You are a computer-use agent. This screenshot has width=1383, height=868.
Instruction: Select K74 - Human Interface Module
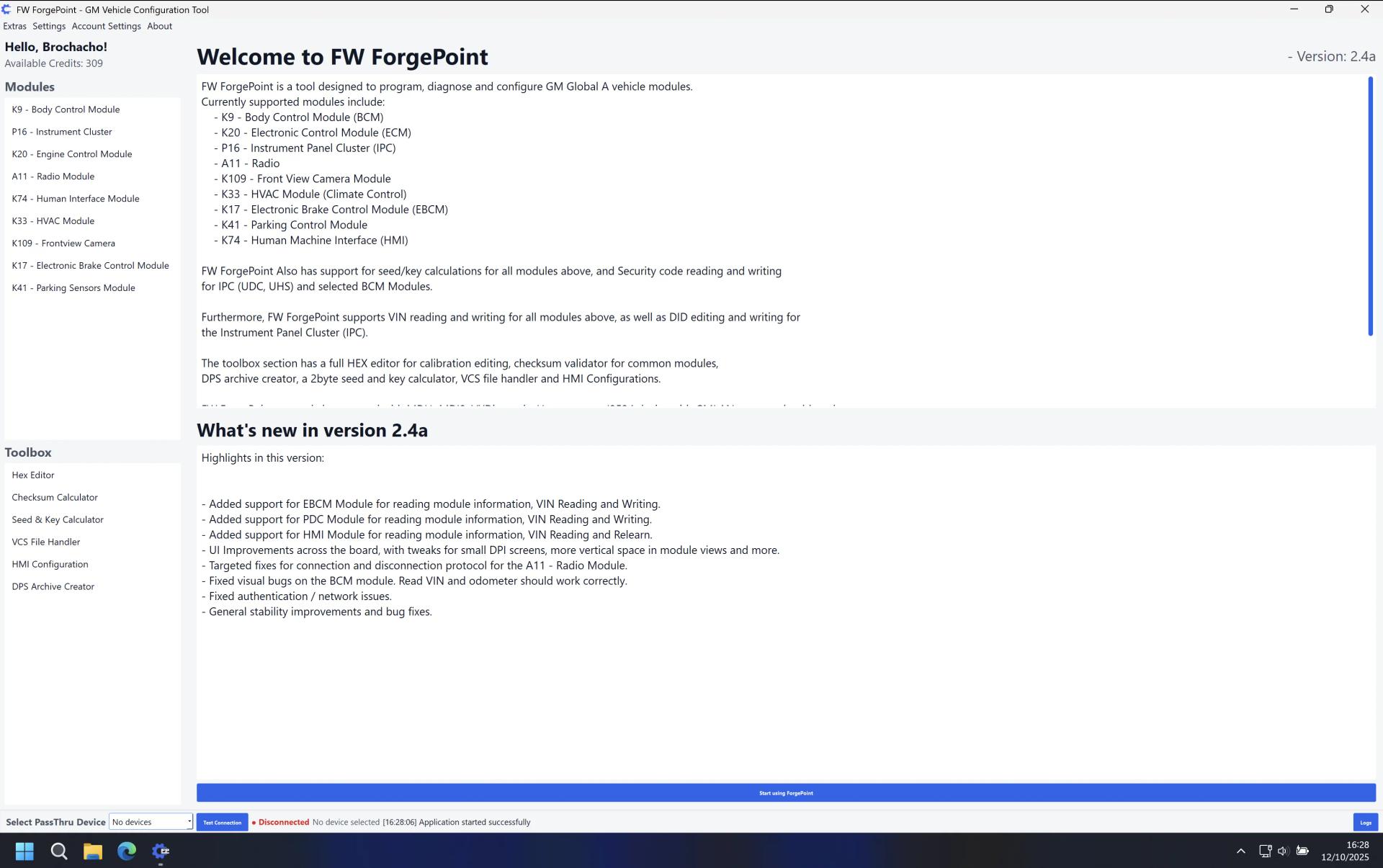tap(92, 199)
